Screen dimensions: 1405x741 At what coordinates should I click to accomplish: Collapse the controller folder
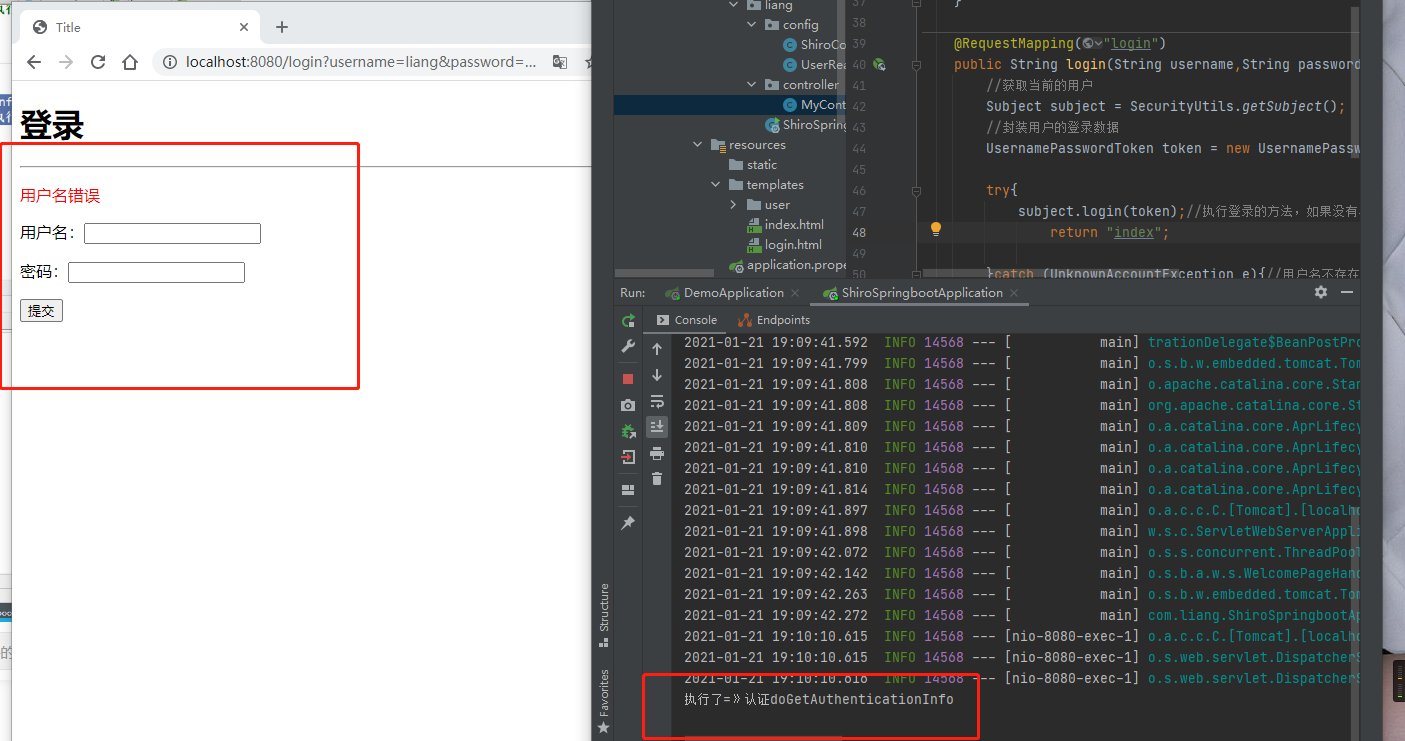(752, 85)
